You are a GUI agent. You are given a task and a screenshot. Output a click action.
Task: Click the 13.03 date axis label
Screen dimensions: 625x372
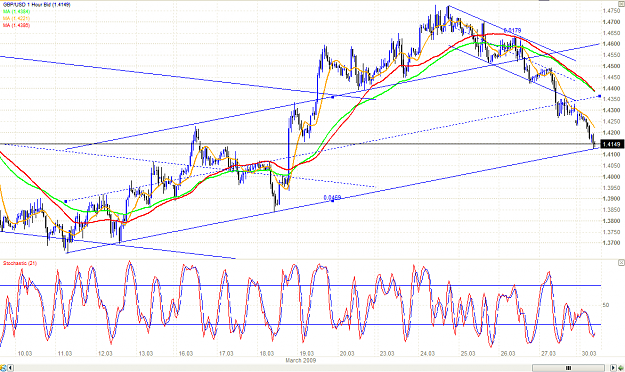coord(146,354)
